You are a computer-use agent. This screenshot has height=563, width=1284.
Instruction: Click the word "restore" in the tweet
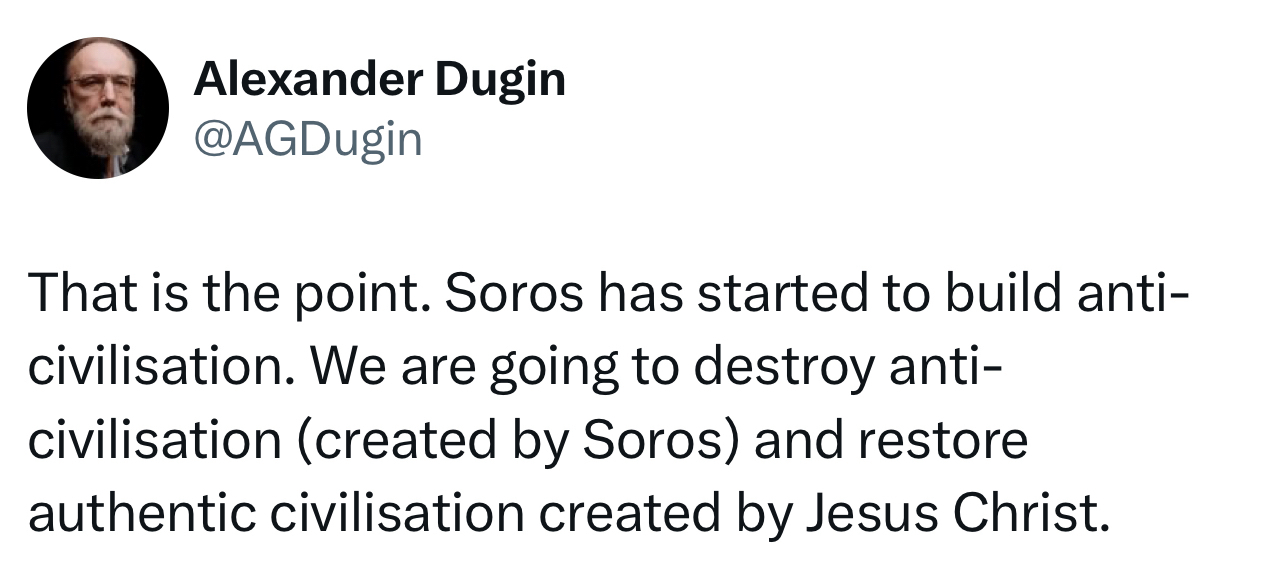click(x=941, y=442)
